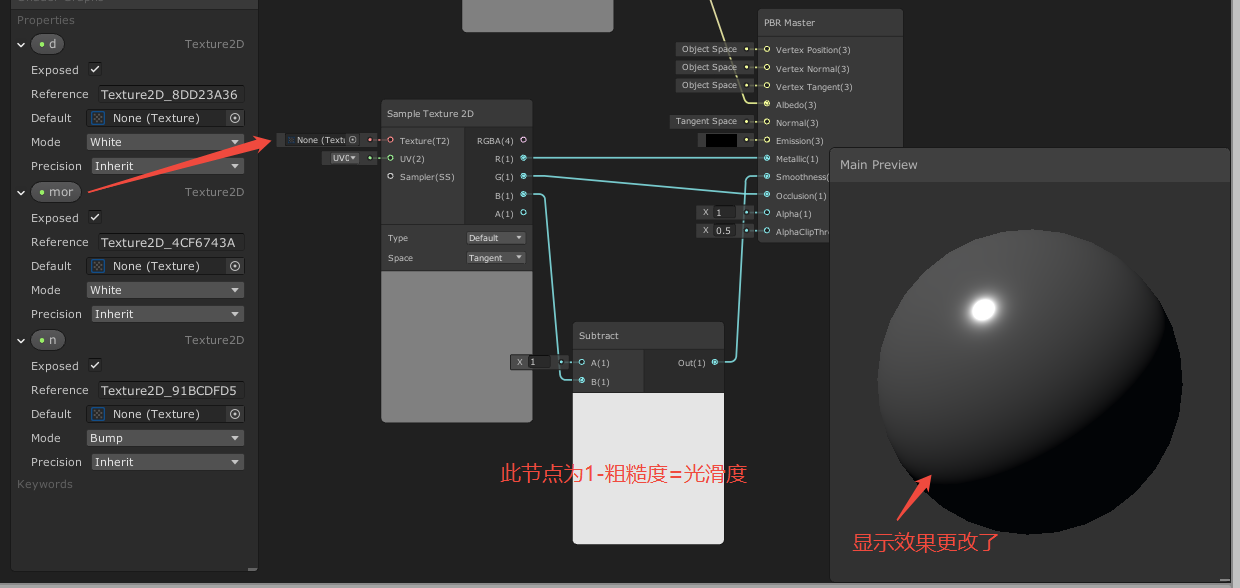Click the RGBA(4) output port
Screen dimensions: 1240x588
pyautogui.click(x=523, y=140)
